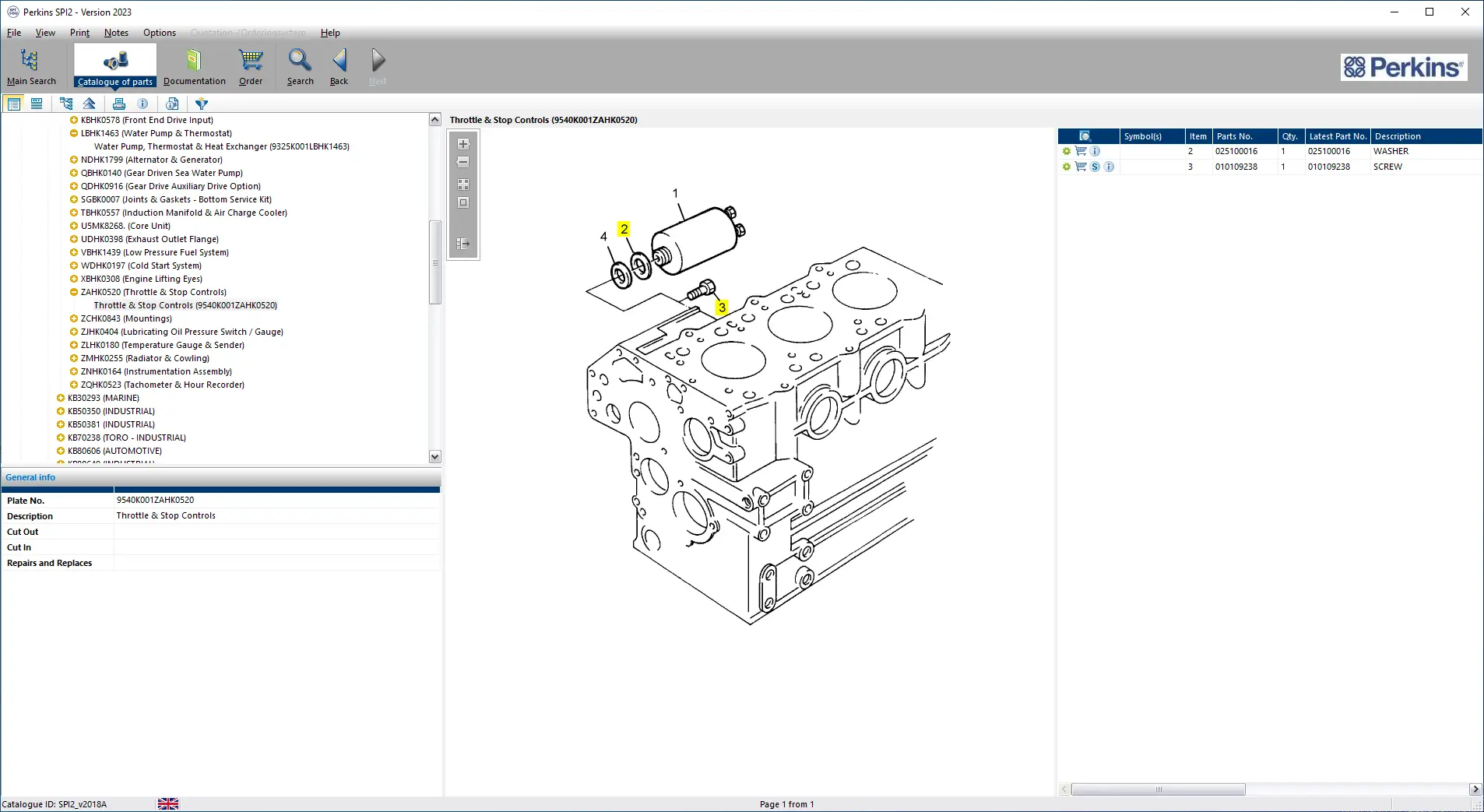The image size is (1484, 812).
Task: Click the Description column header
Action: click(x=1426, y=136)
